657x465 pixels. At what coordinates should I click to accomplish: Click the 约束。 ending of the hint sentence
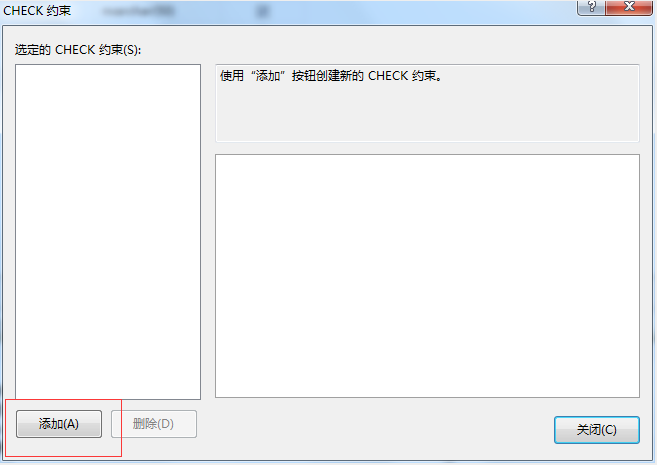tap(427, 76)
